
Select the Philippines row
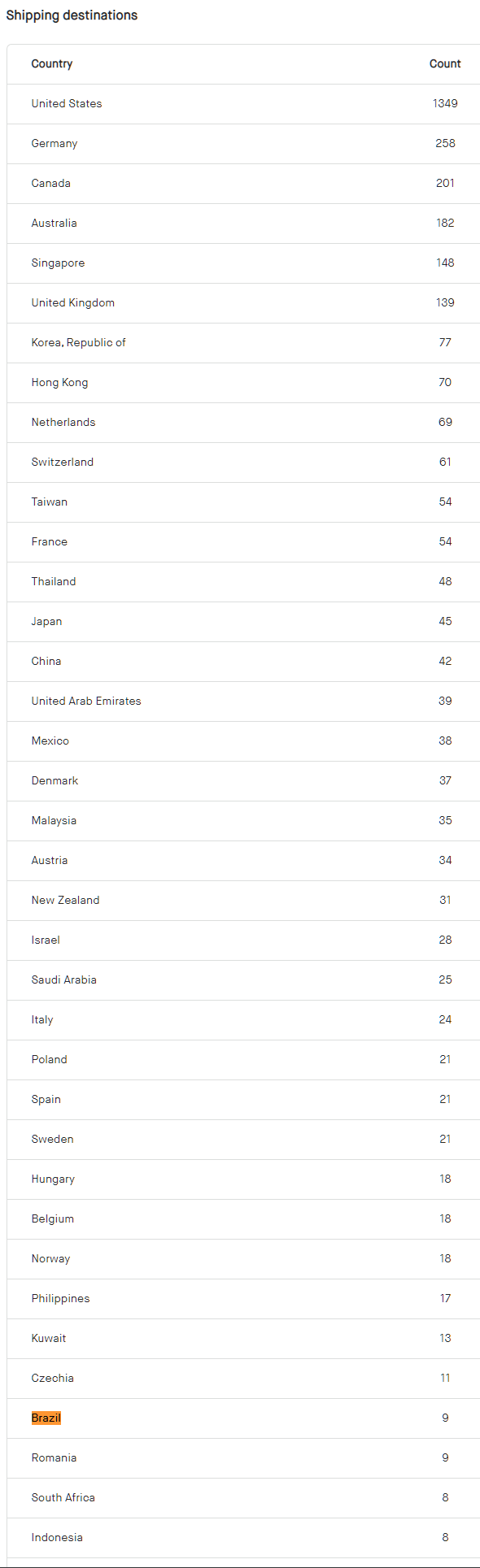243,1299
